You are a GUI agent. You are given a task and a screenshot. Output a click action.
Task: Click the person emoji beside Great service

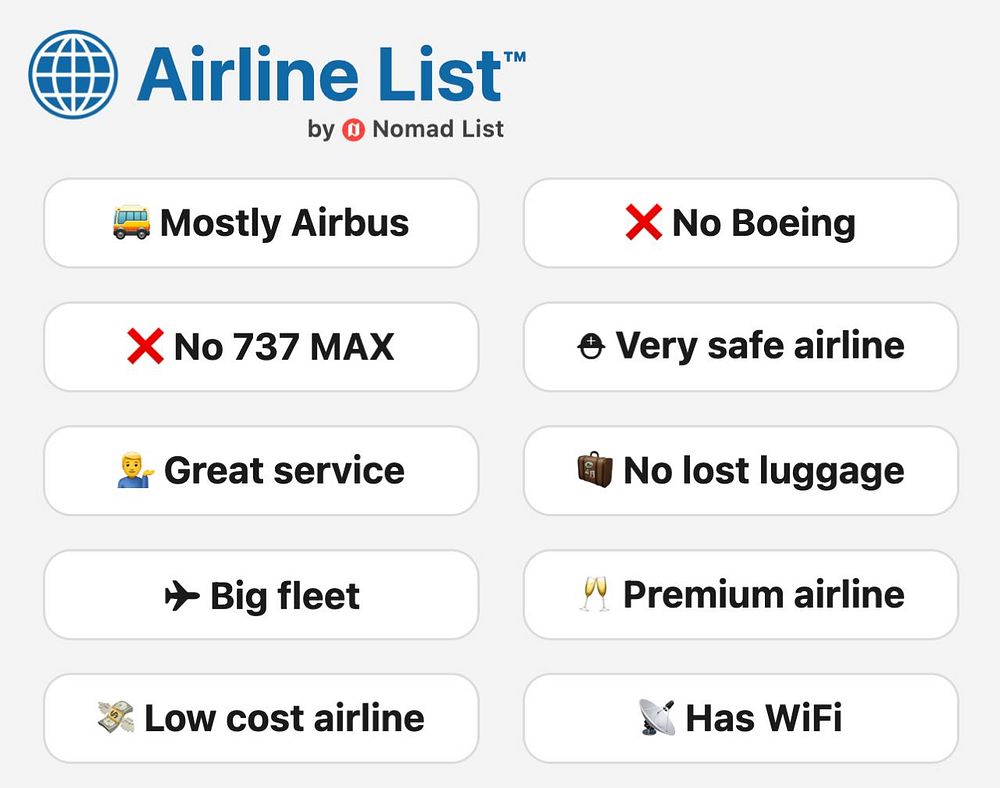[136, 470]
